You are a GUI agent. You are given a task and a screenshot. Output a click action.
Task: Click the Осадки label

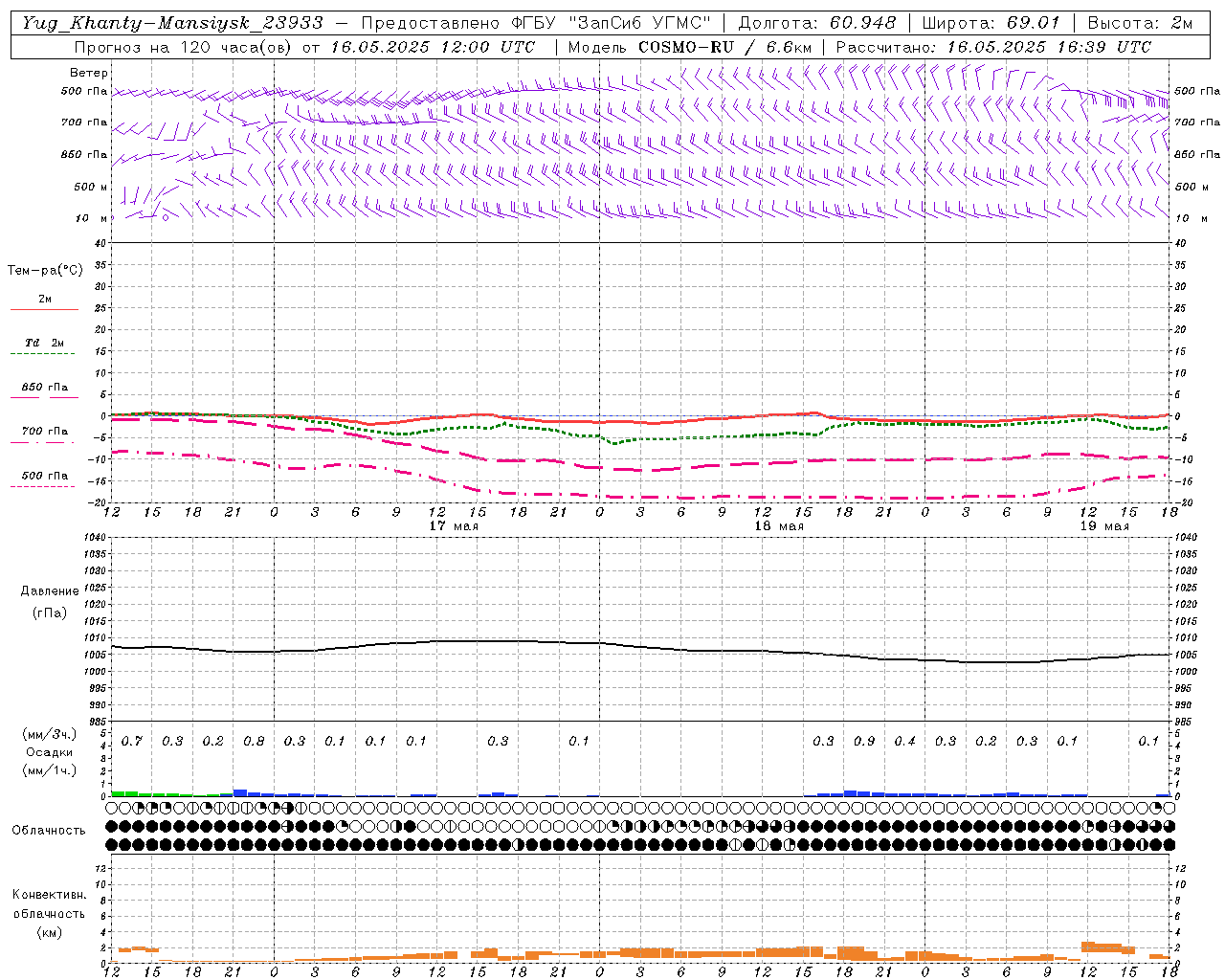(x=49, y=752)
